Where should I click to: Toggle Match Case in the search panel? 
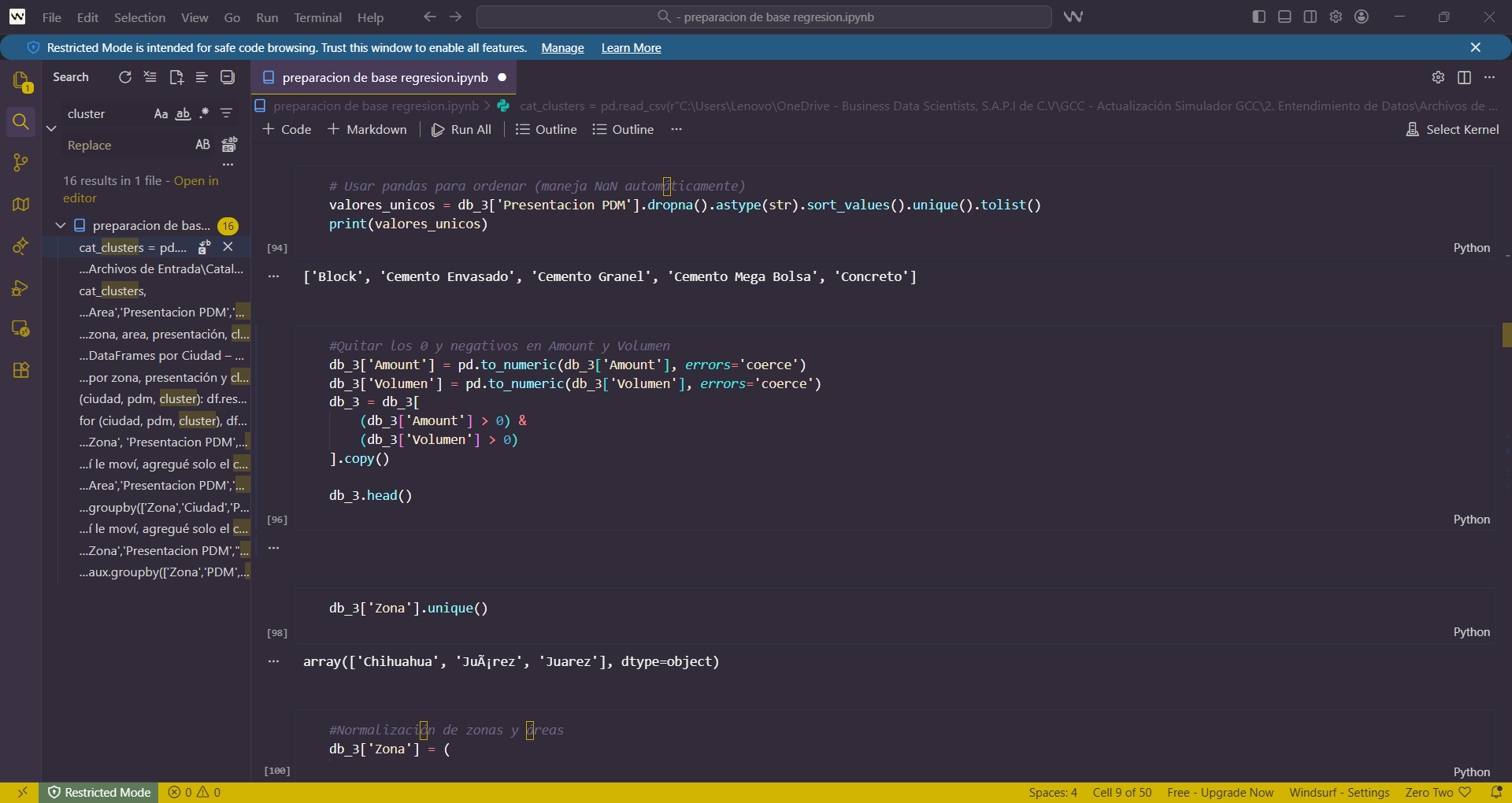point(161,114)
